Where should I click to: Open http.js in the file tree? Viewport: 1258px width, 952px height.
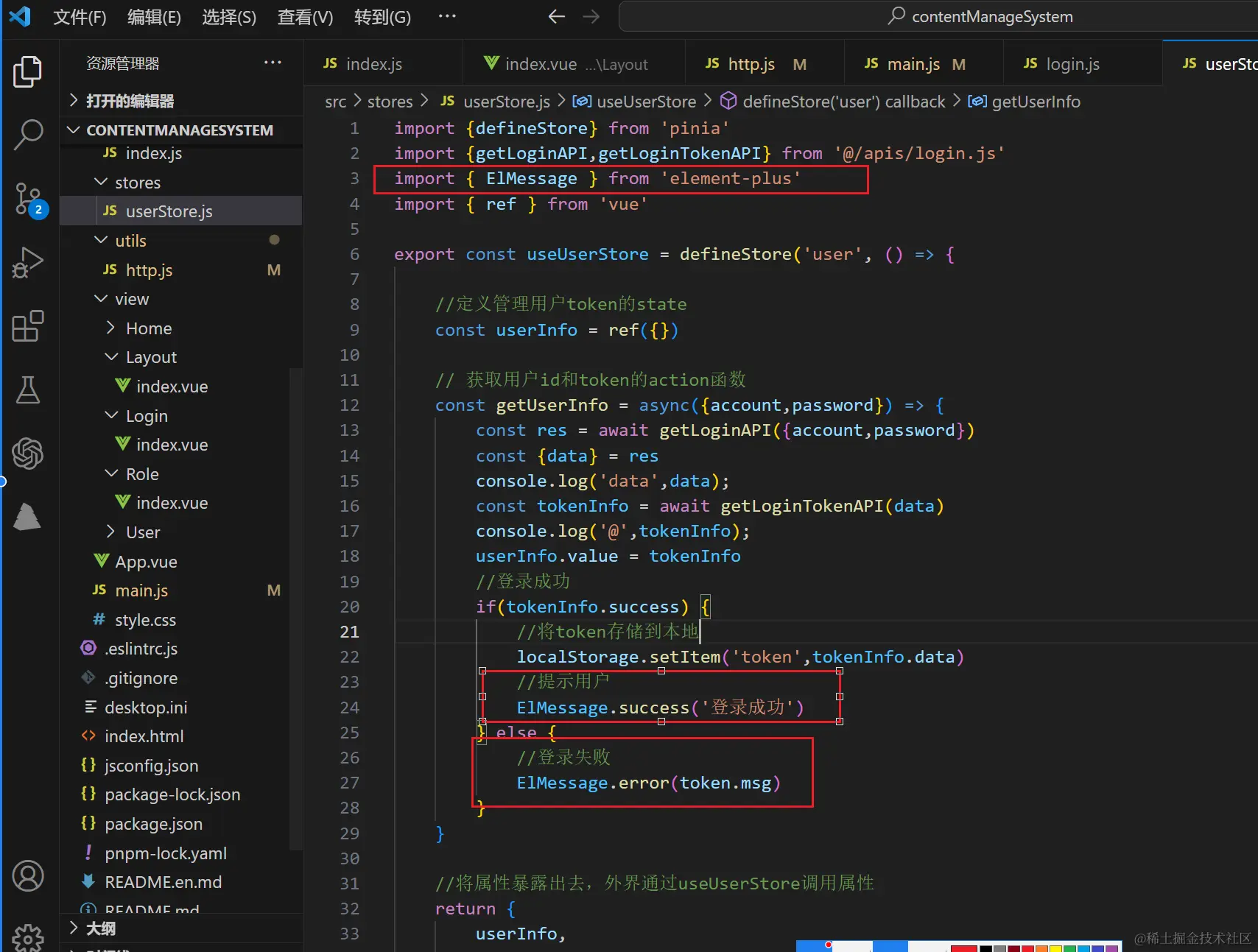pyautogui.click(x=181, y=270)
